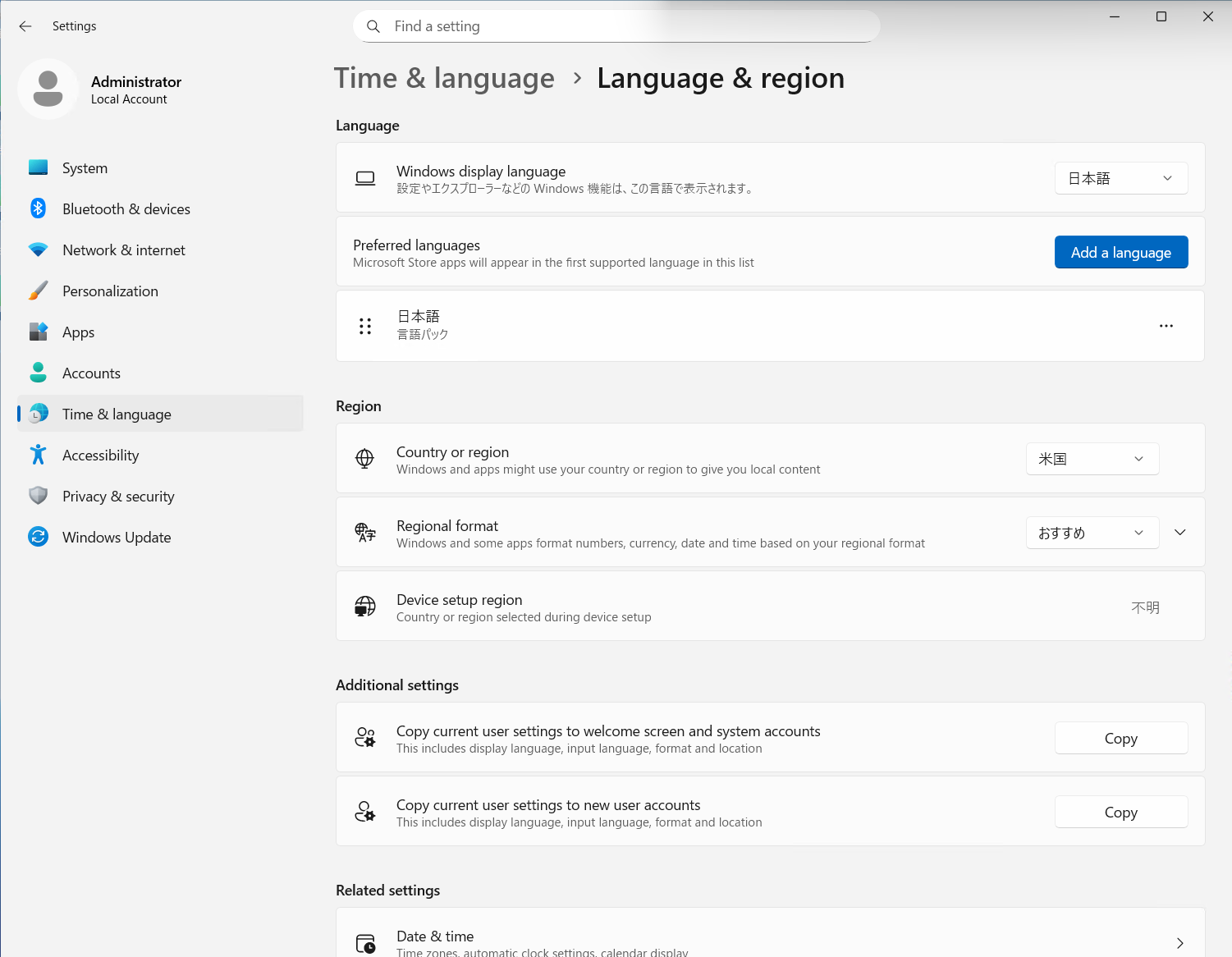Copy settings to welcome screen accounts
This screenshot has width=1232, height=957.
(1121, 738)
